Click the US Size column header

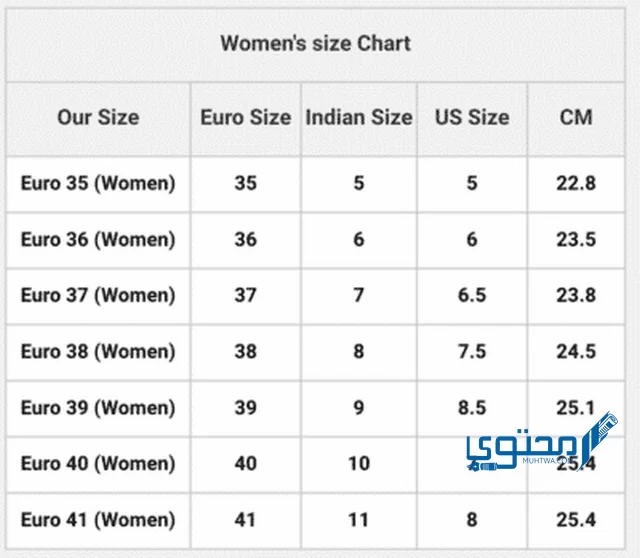472,117
